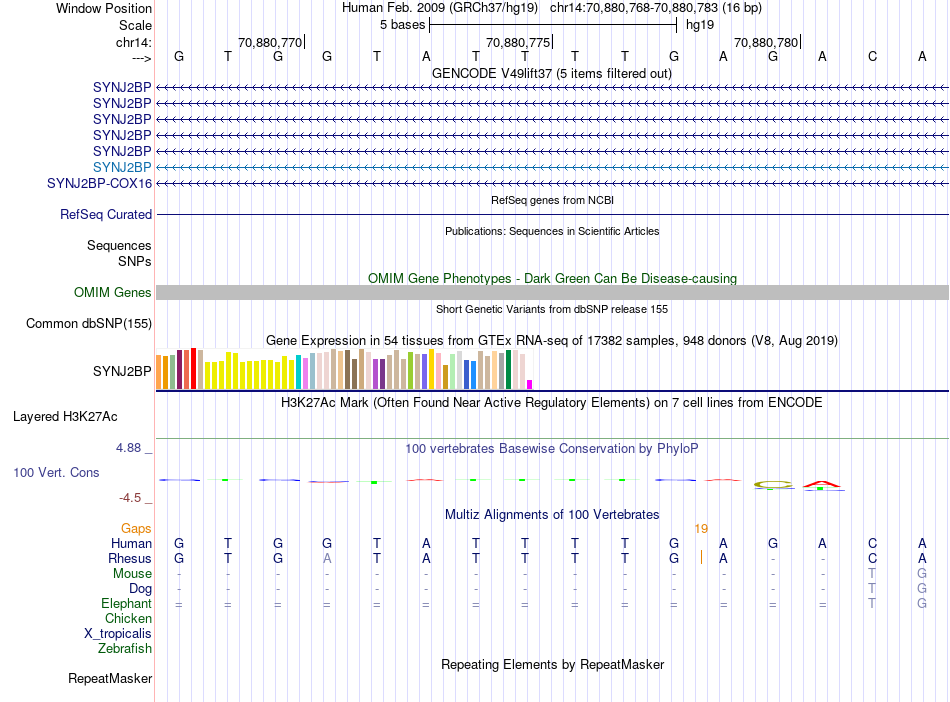
Task: Click the Layered H3K27Ac track label
Action: [65, 417]
